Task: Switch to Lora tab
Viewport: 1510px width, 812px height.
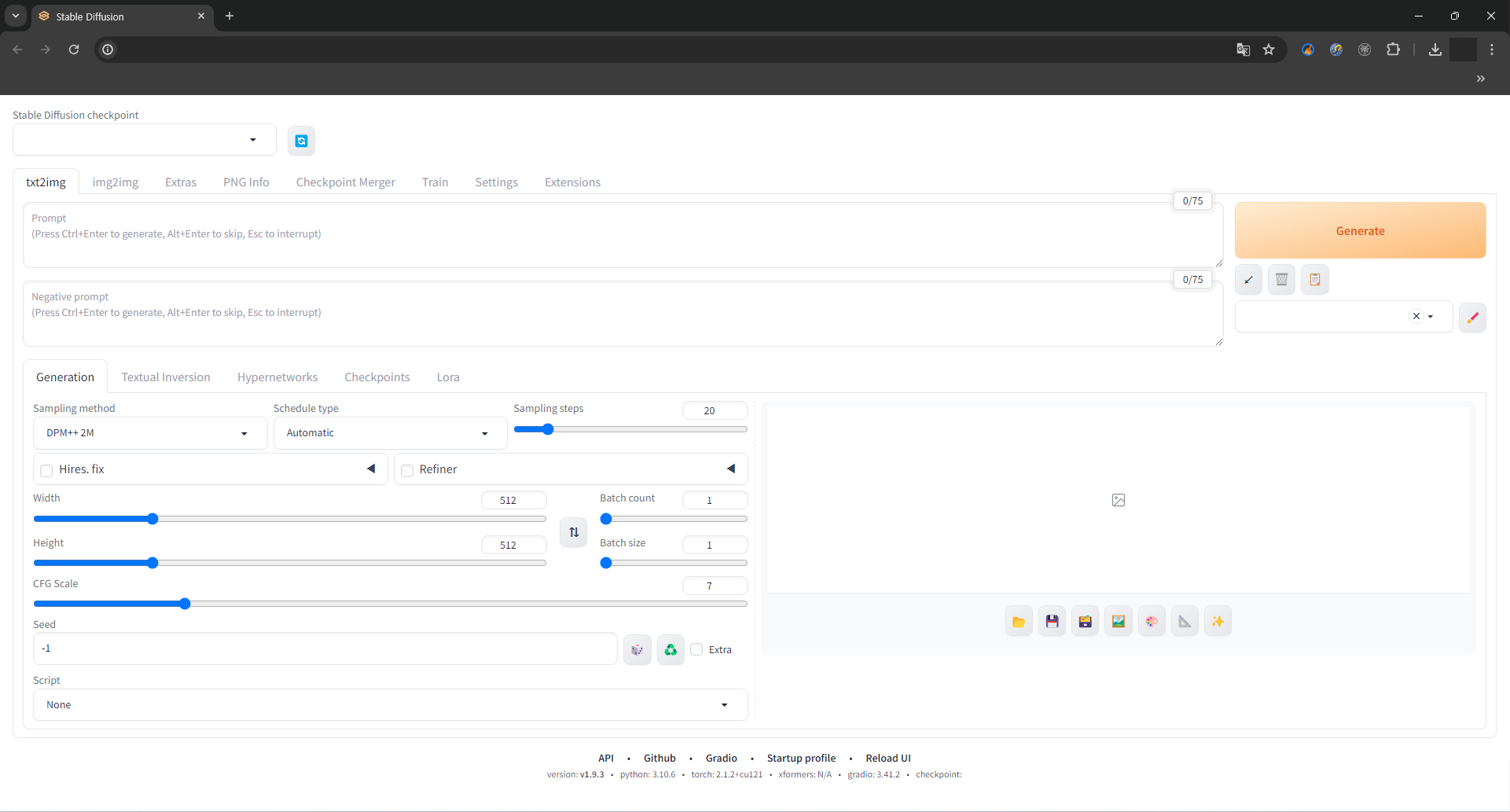Action: [x=448, y=377]
